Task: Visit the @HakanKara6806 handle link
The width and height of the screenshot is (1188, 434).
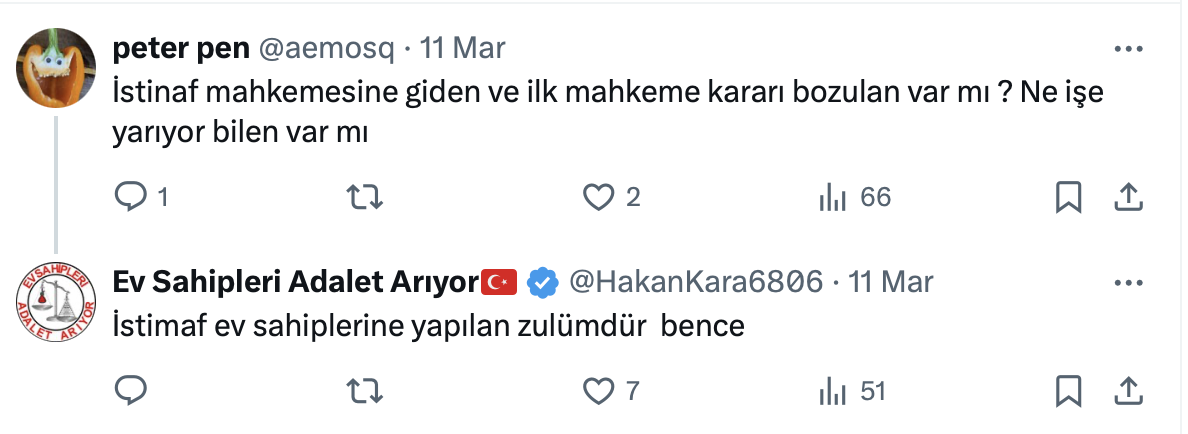Action: (697, 282)
